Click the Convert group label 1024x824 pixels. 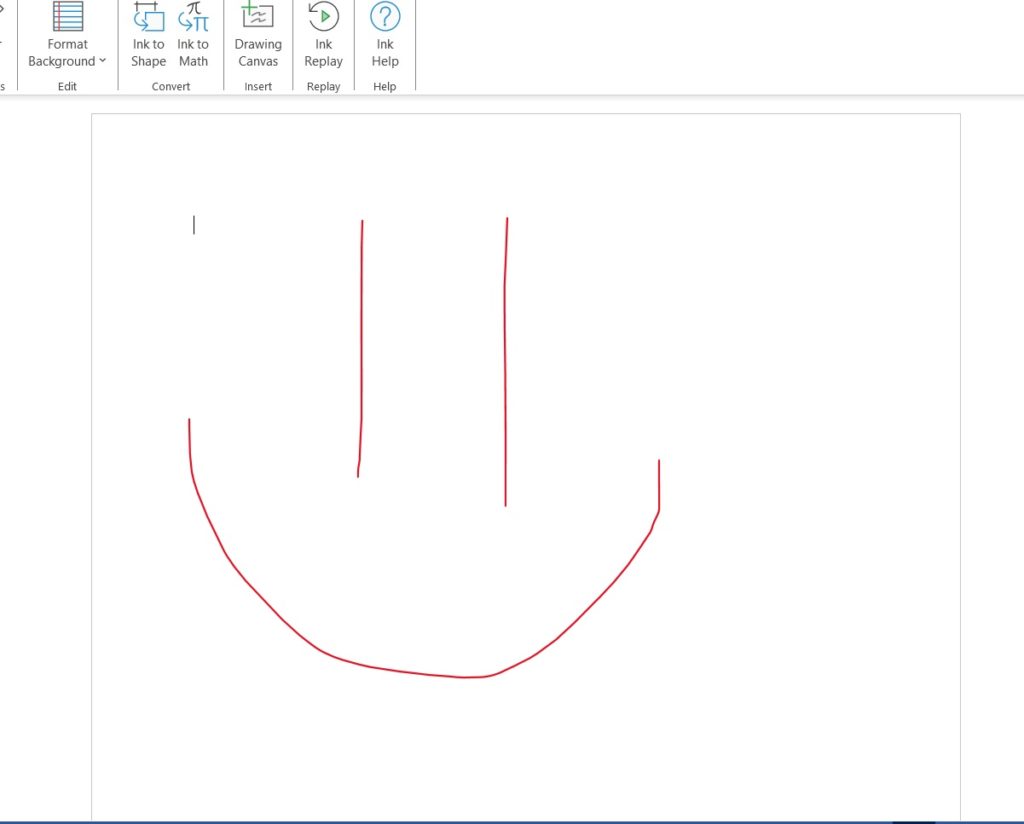(170, 86)
